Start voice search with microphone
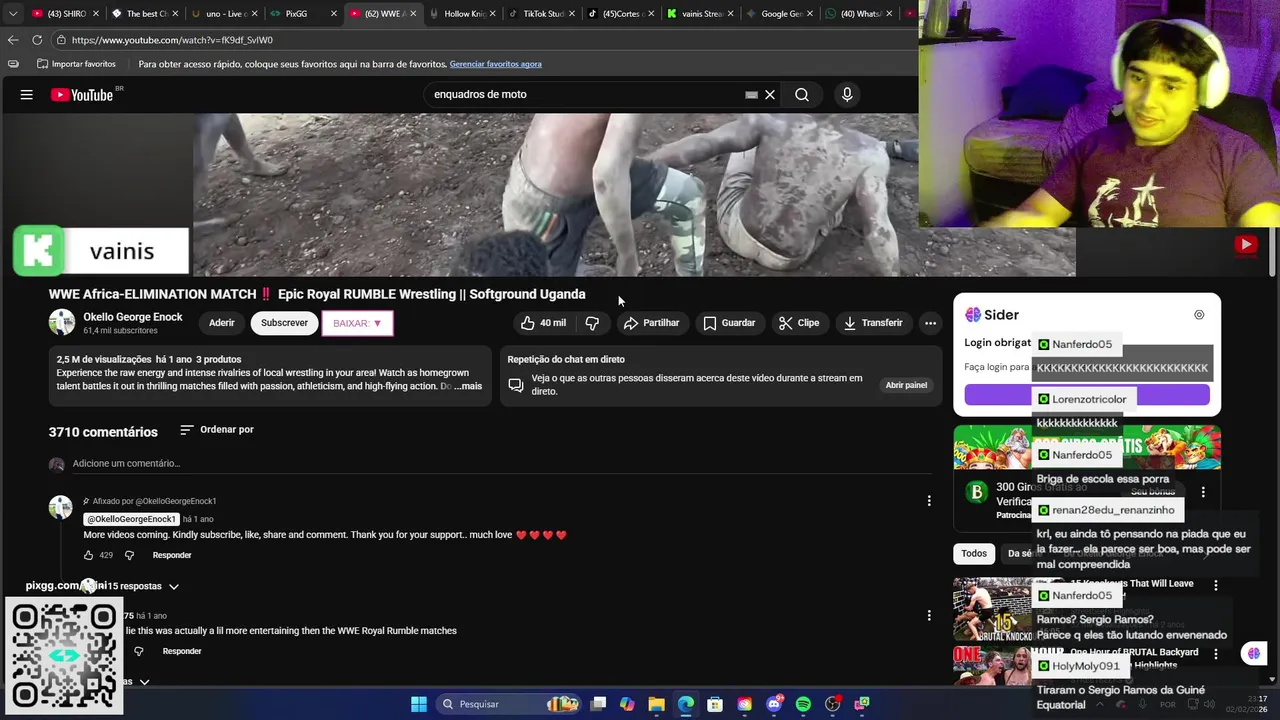This screenshot has width=1280, height=720. [847, 95]
